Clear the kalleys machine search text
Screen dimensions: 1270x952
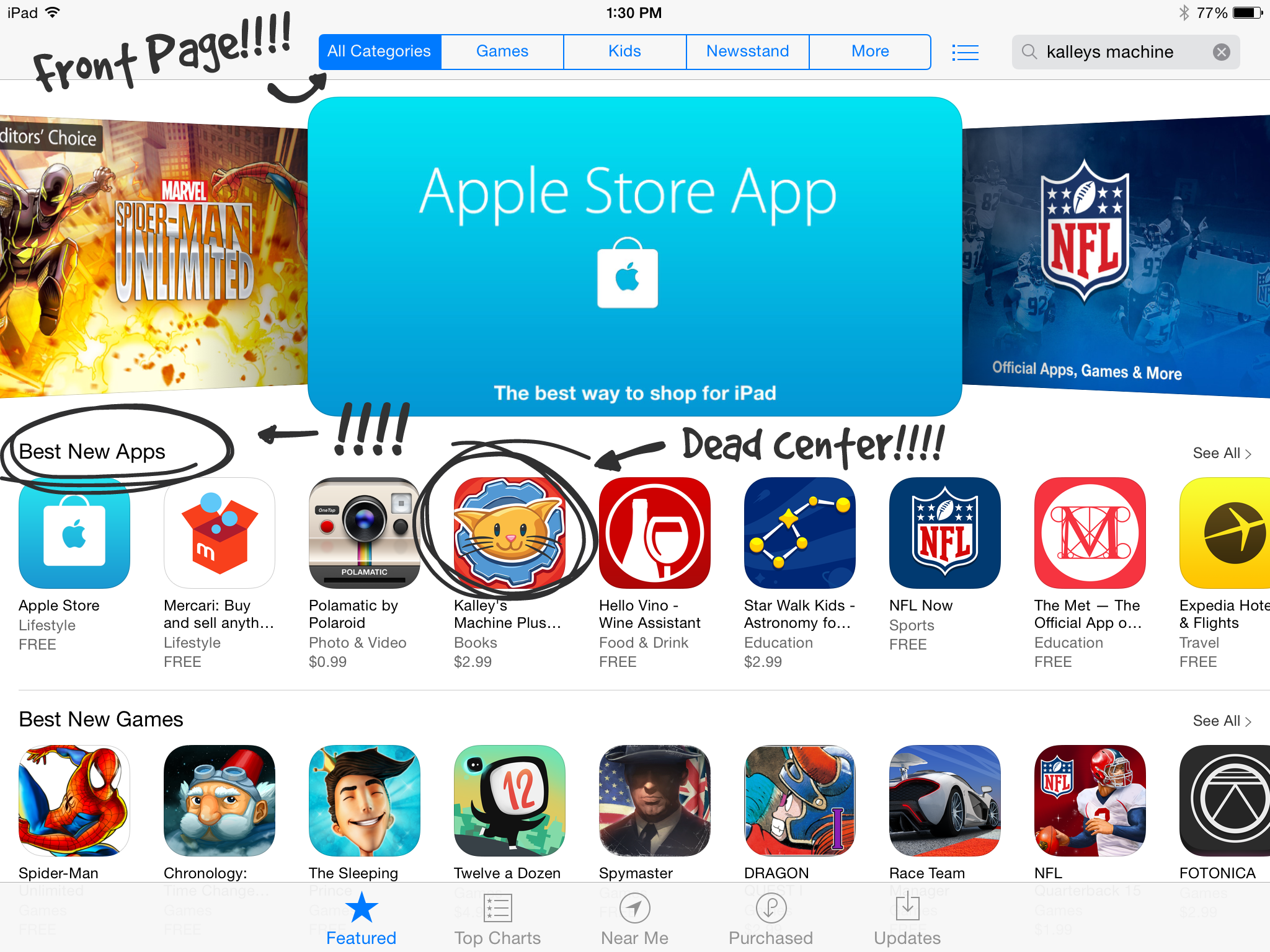1221,52
